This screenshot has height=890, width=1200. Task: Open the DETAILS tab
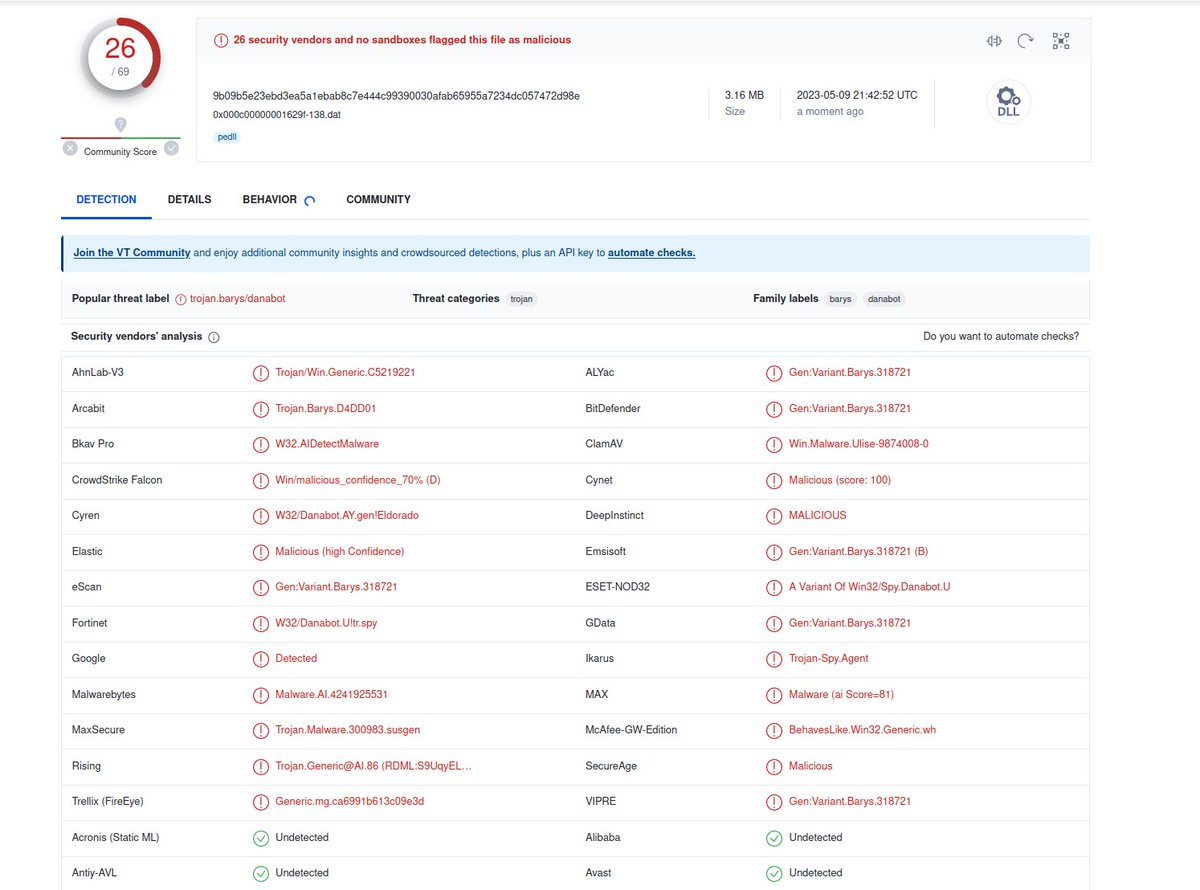click(x=189, y=199)
